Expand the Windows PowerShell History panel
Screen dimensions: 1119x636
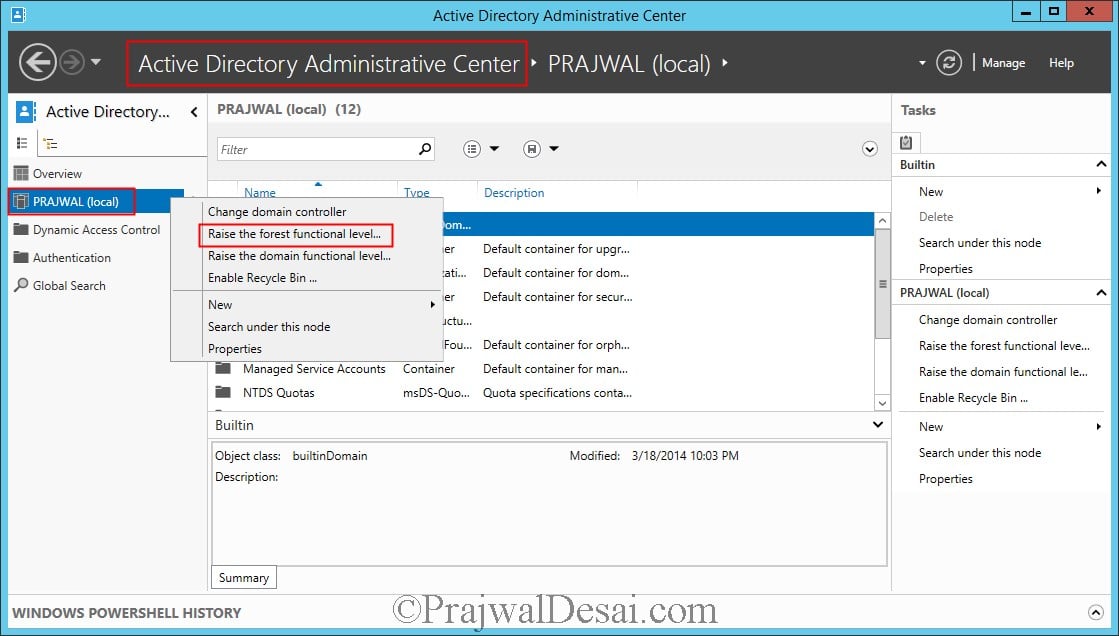click(1095, 612)
